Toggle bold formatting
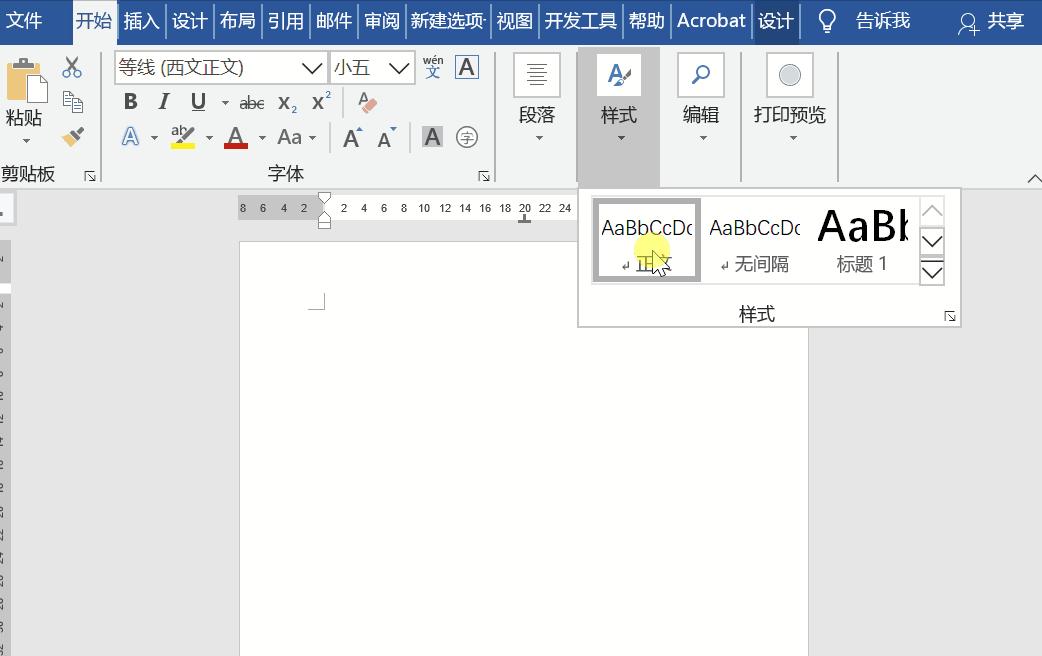1042x656 pixels. pos(129,101)
